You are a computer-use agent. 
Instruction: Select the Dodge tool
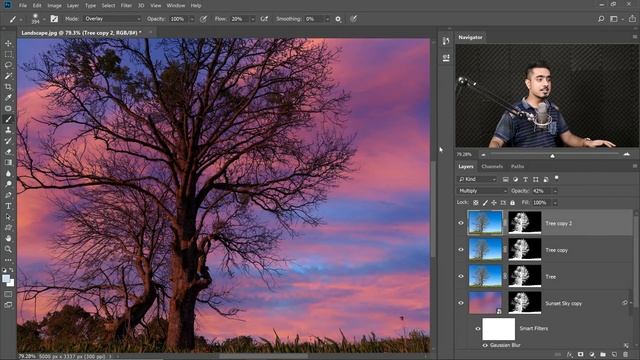tap(8, 184)
